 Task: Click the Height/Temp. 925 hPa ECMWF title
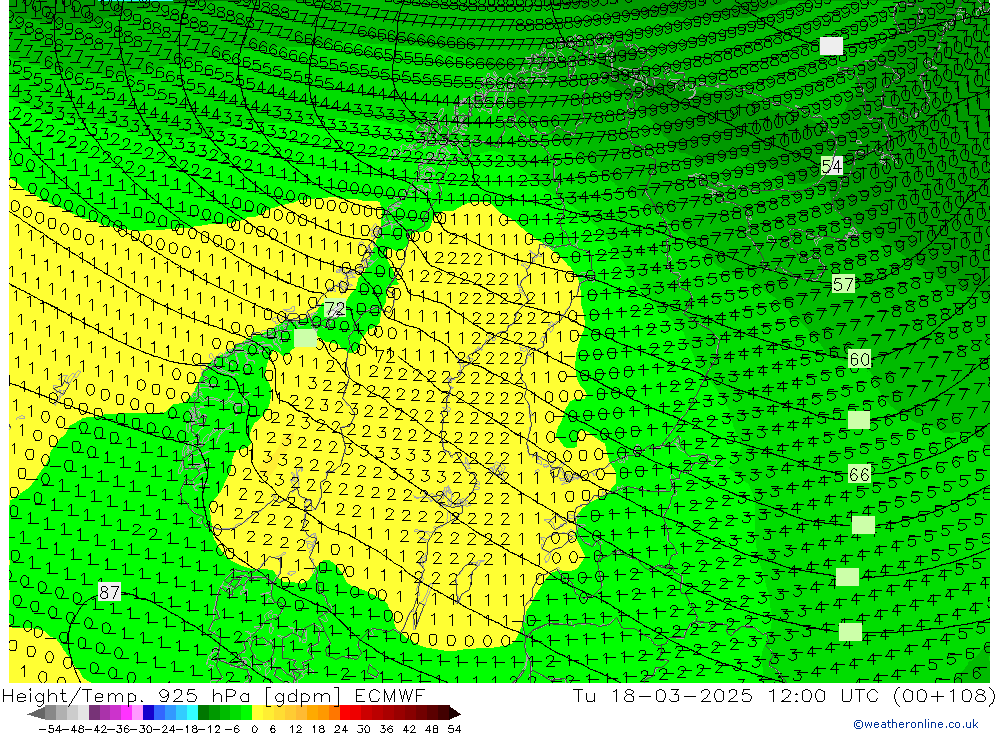[x=214, y=695]
